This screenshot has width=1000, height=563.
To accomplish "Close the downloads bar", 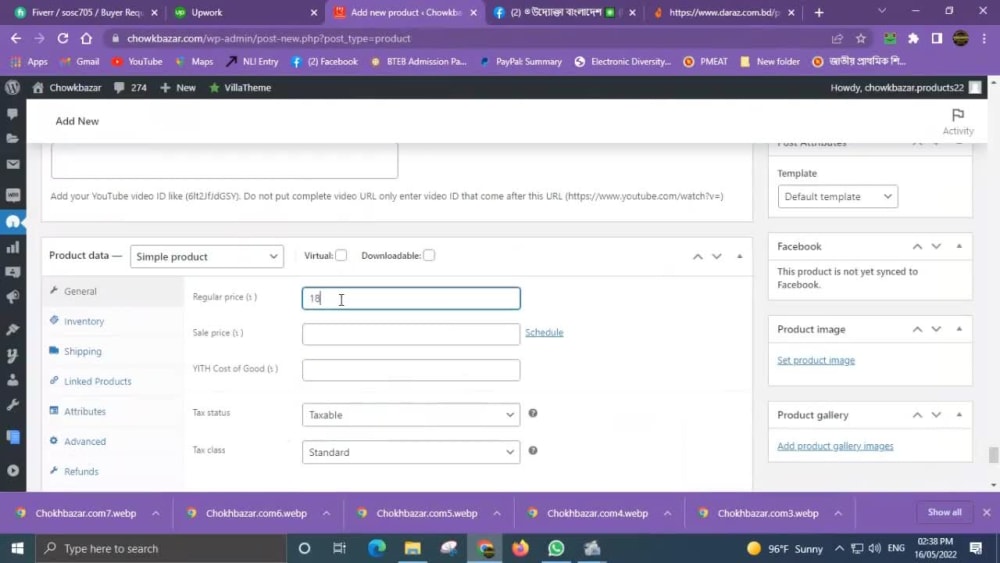I will coord(986,513).
